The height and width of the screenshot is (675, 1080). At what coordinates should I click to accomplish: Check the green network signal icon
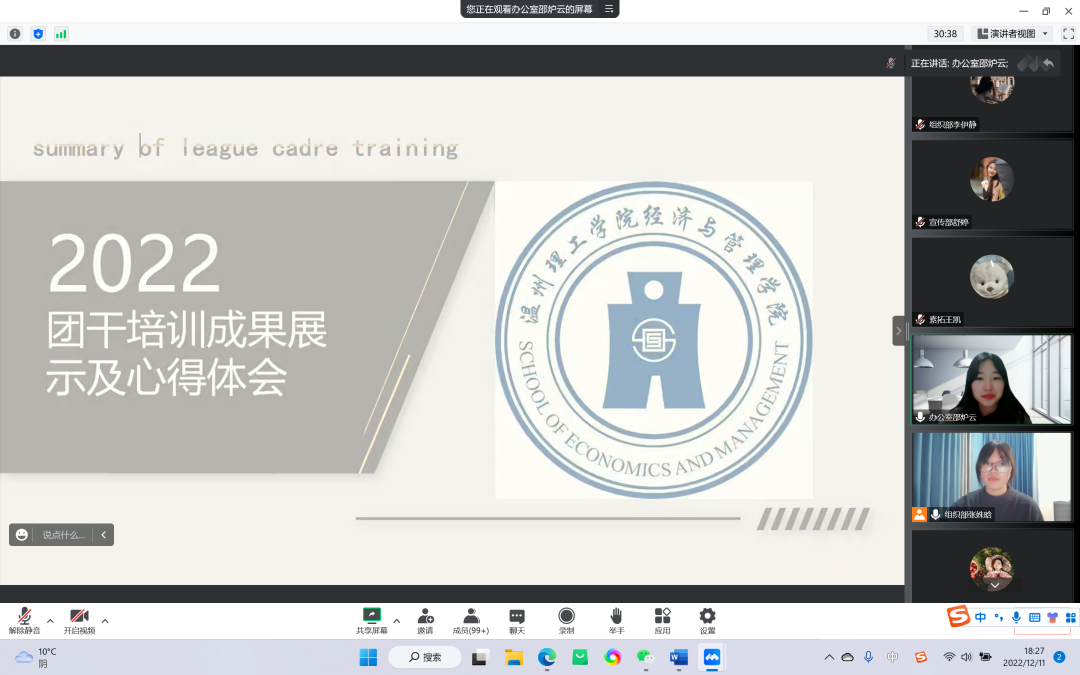61,34
